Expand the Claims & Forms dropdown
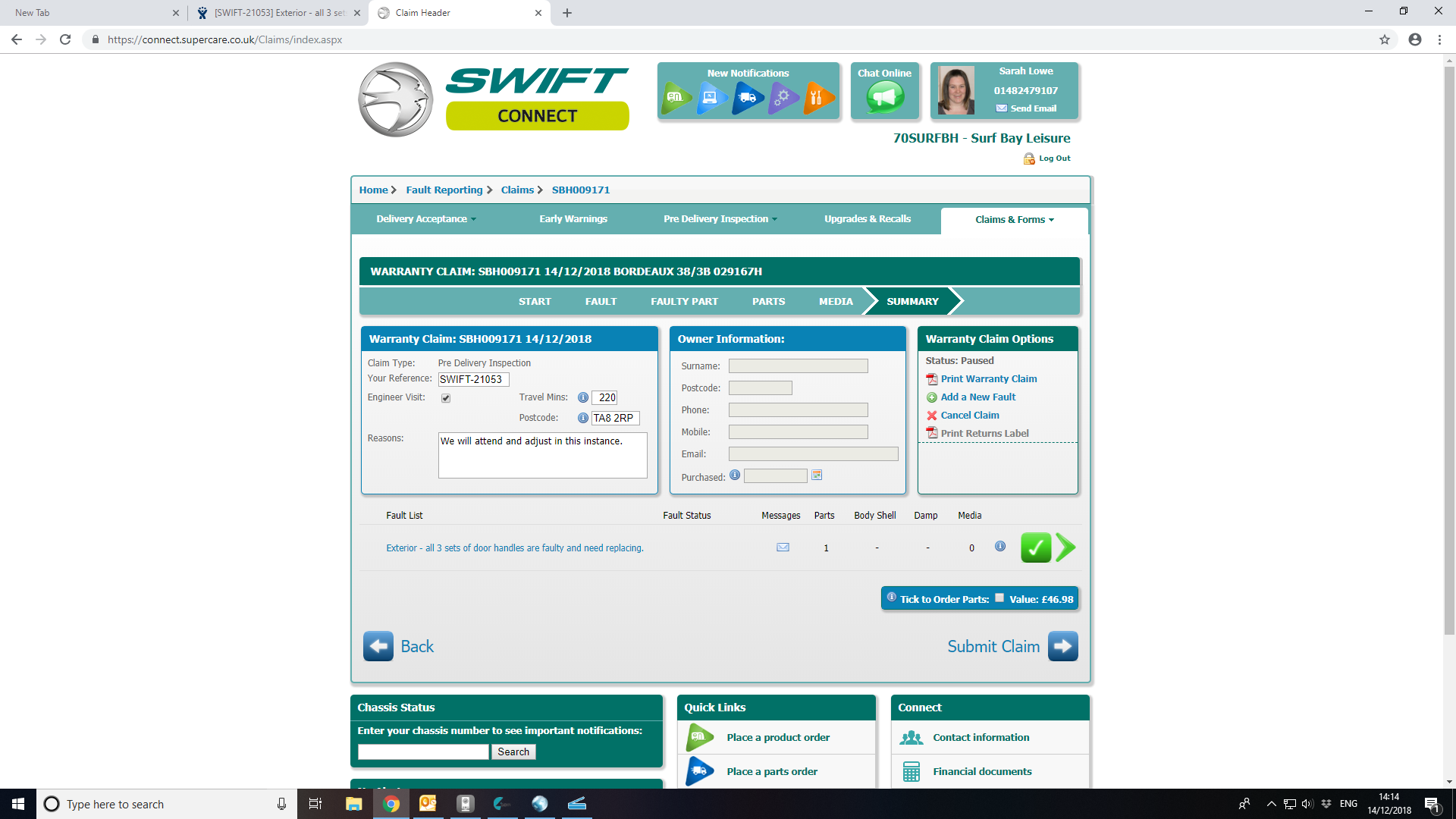 (x=1014, y=220)
